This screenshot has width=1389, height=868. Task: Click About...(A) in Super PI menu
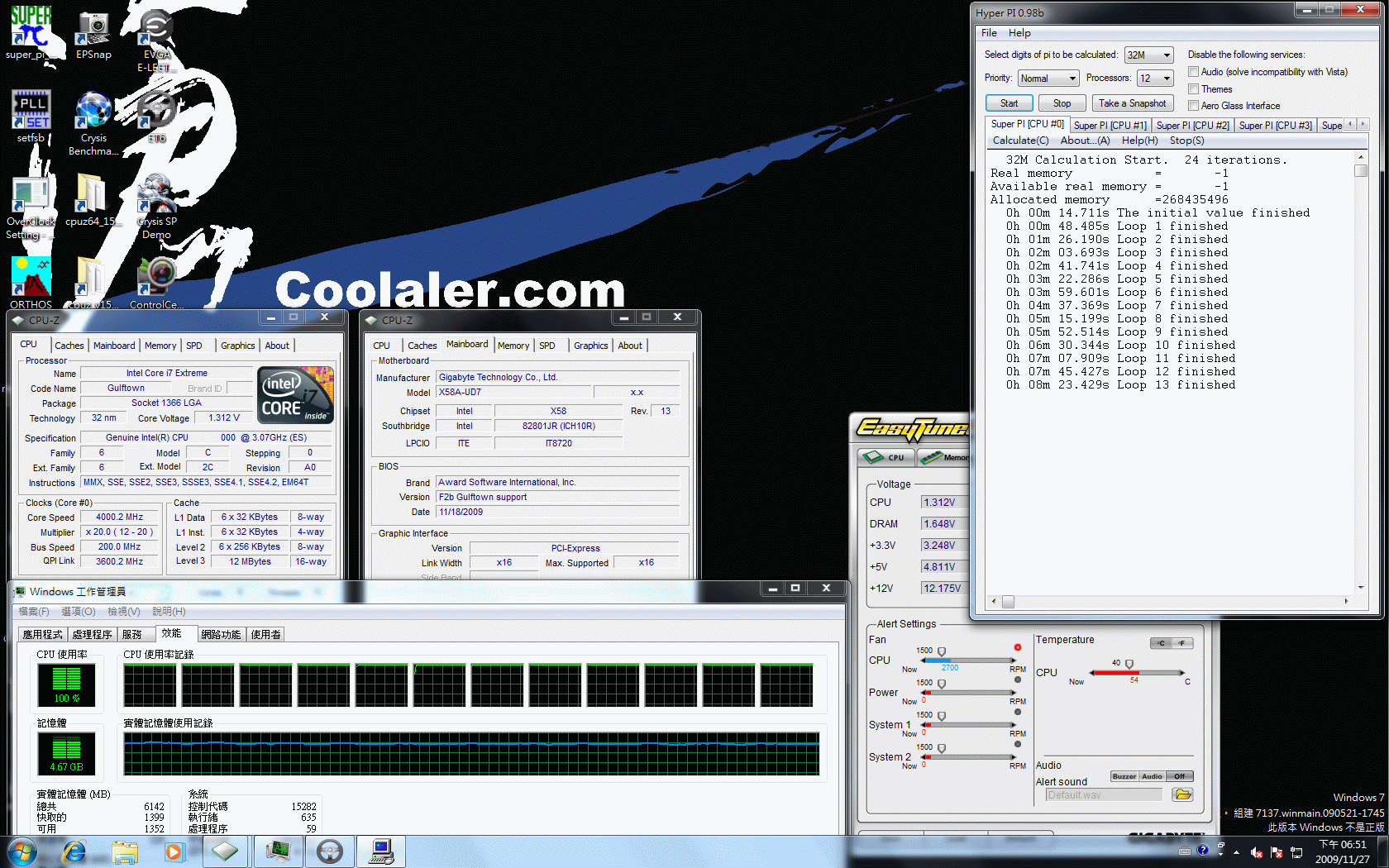(1085, 141)
